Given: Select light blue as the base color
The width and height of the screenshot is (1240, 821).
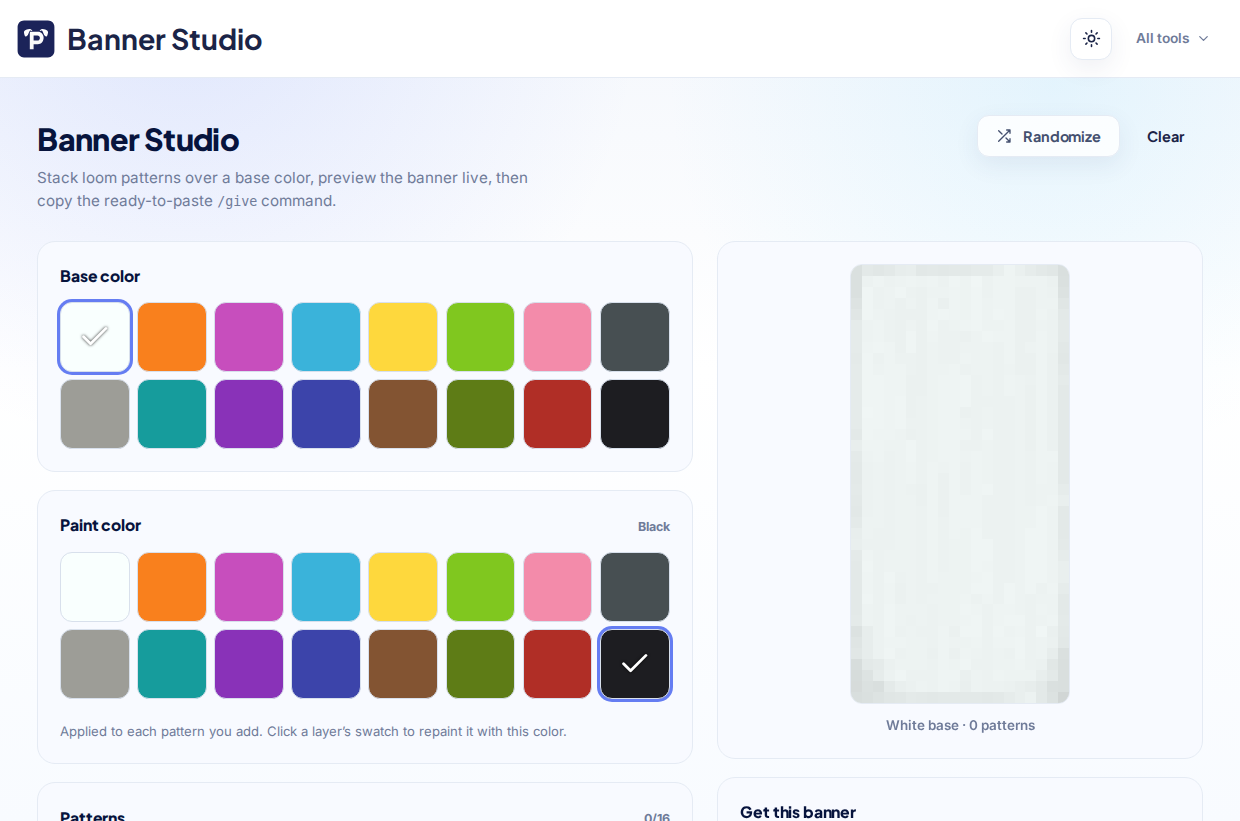Looking at the screenshot, I should point(326,337).
